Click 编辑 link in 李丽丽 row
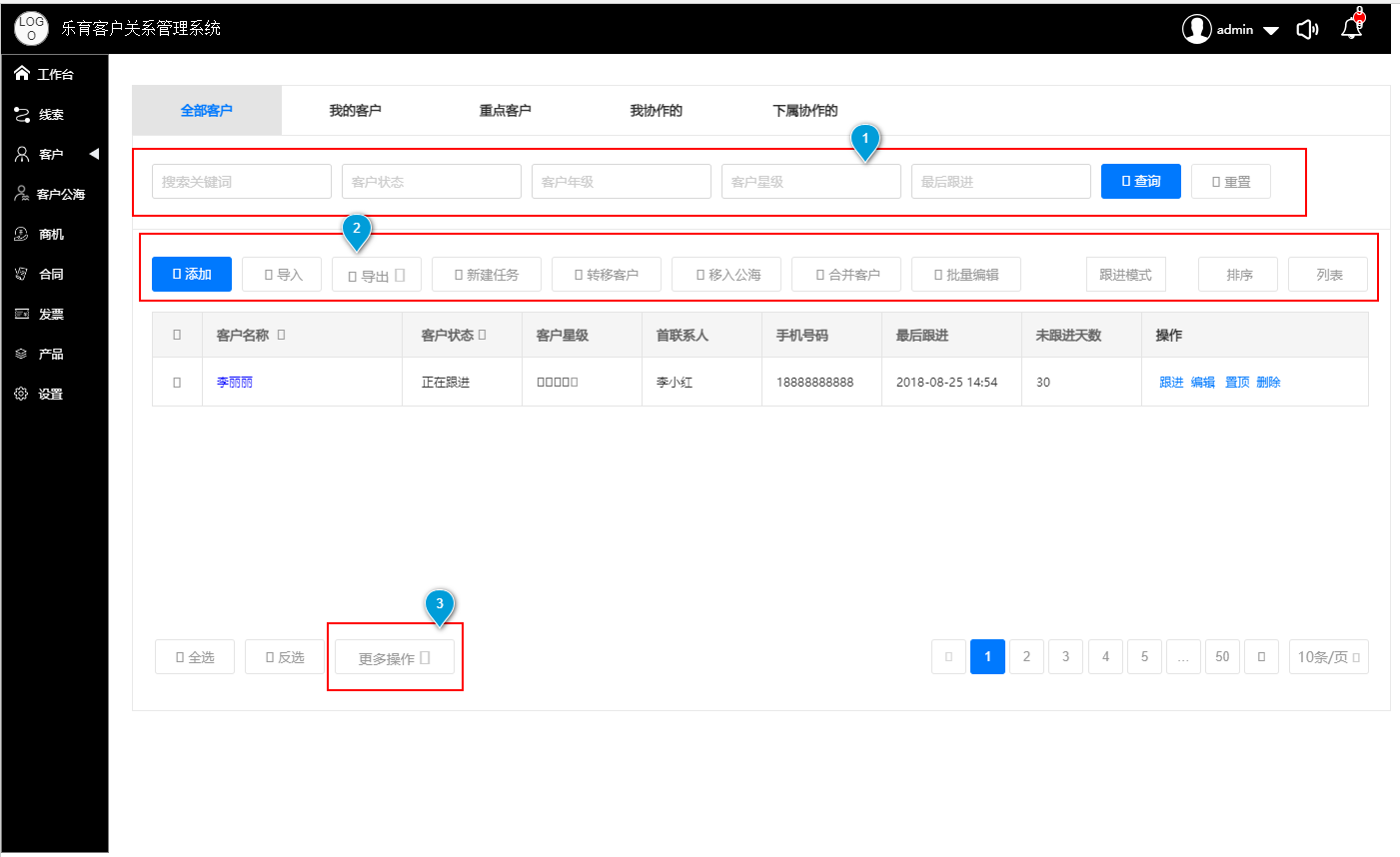1400x857 pixels. 1203,383
